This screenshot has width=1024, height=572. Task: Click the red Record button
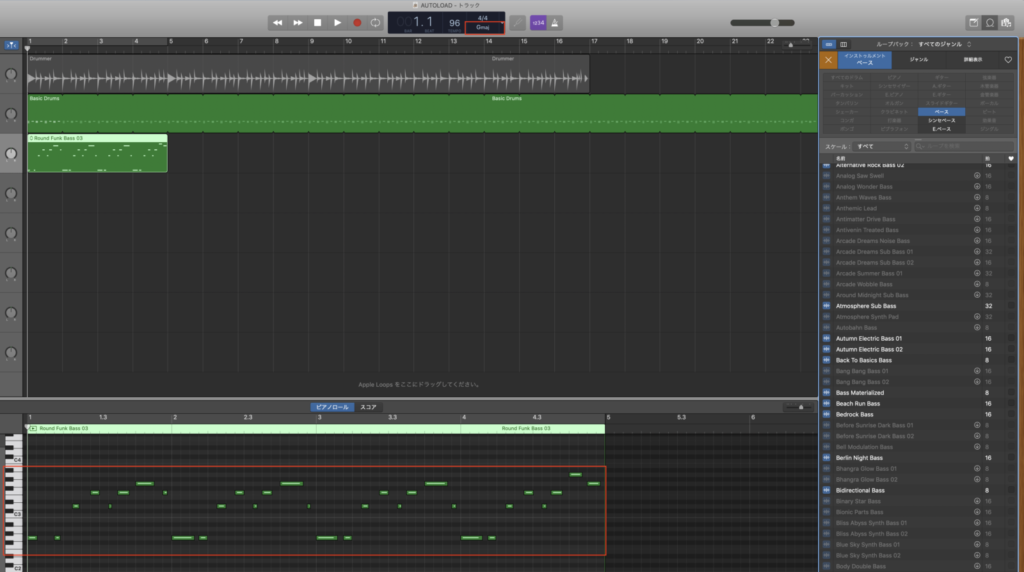[357, 22]
